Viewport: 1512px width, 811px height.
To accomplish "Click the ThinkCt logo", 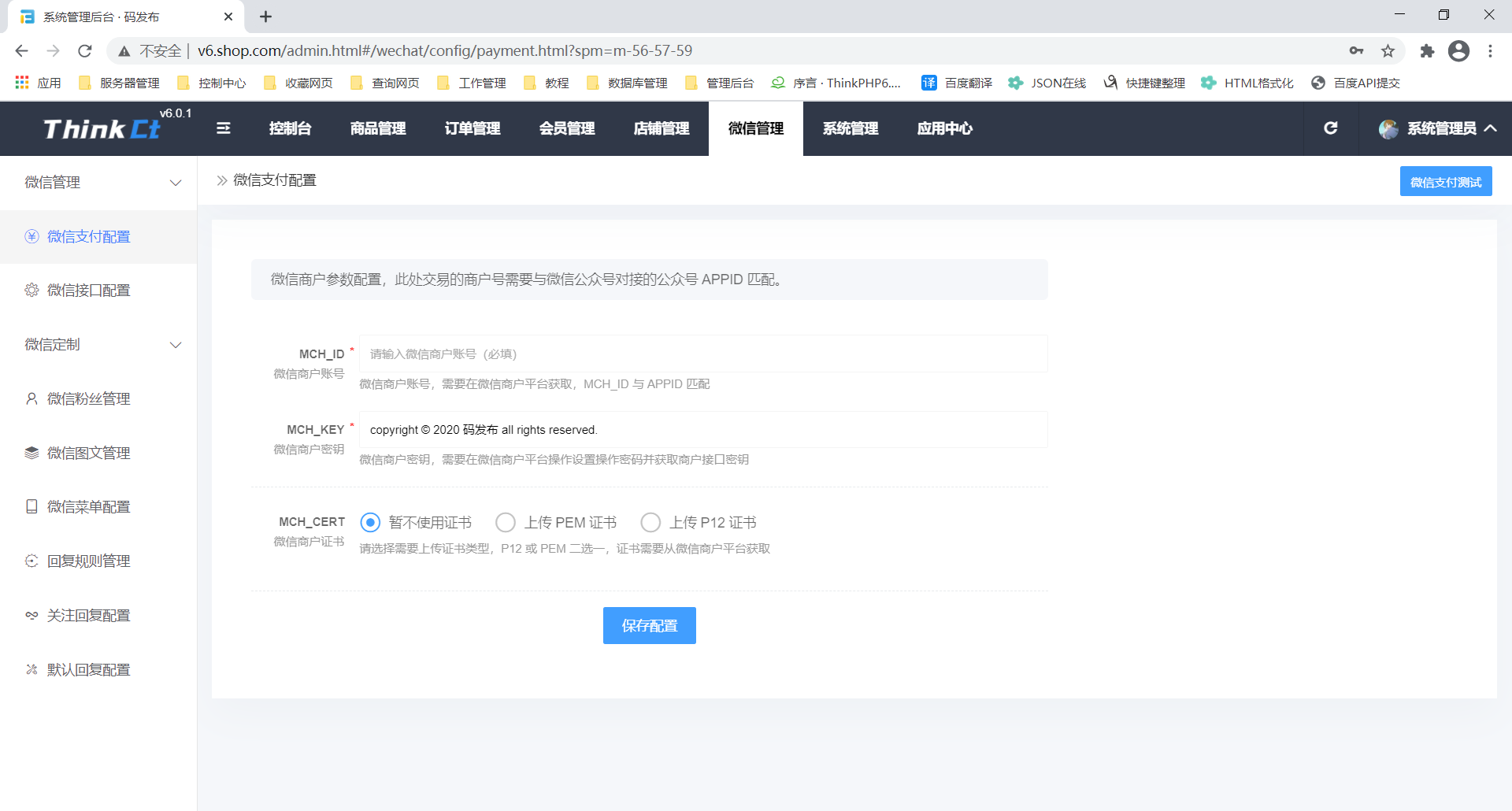I will pos(102,129).
